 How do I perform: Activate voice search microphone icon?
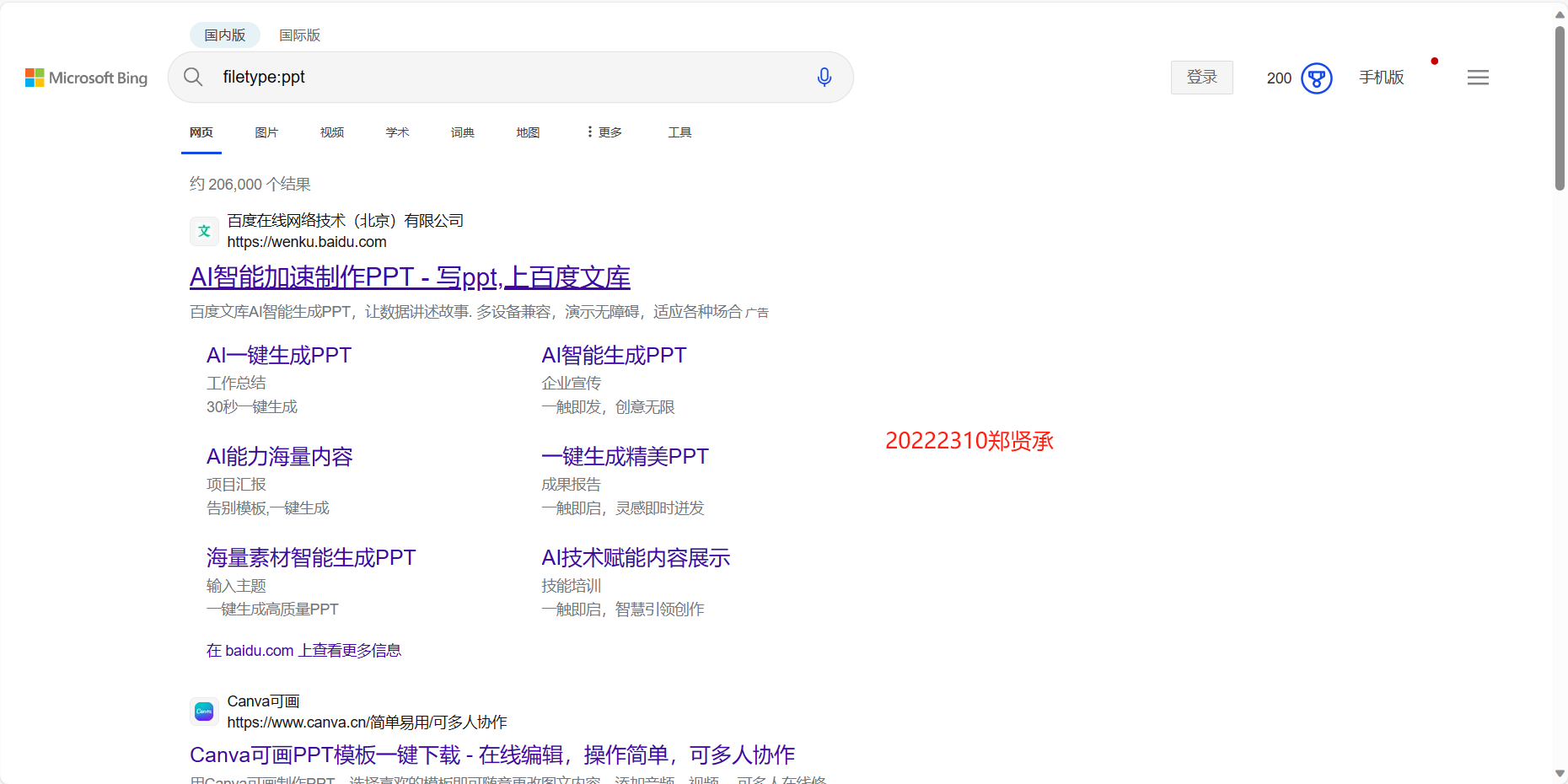(824, 77)
